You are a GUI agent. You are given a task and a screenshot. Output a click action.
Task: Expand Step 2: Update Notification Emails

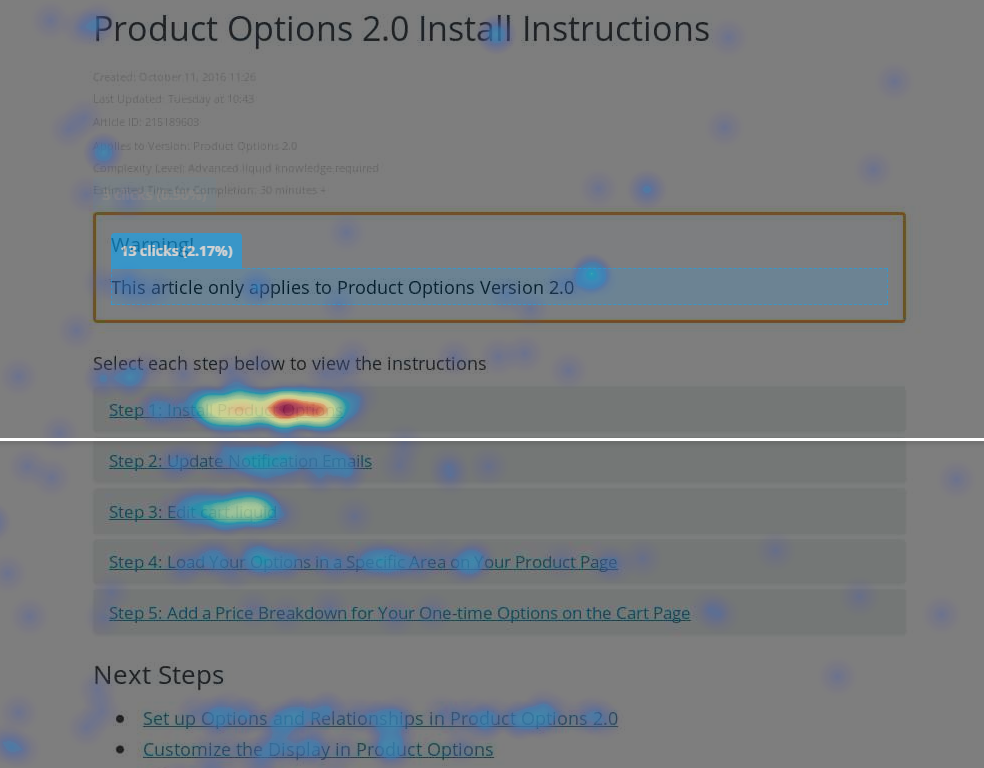tap(240, 461)
